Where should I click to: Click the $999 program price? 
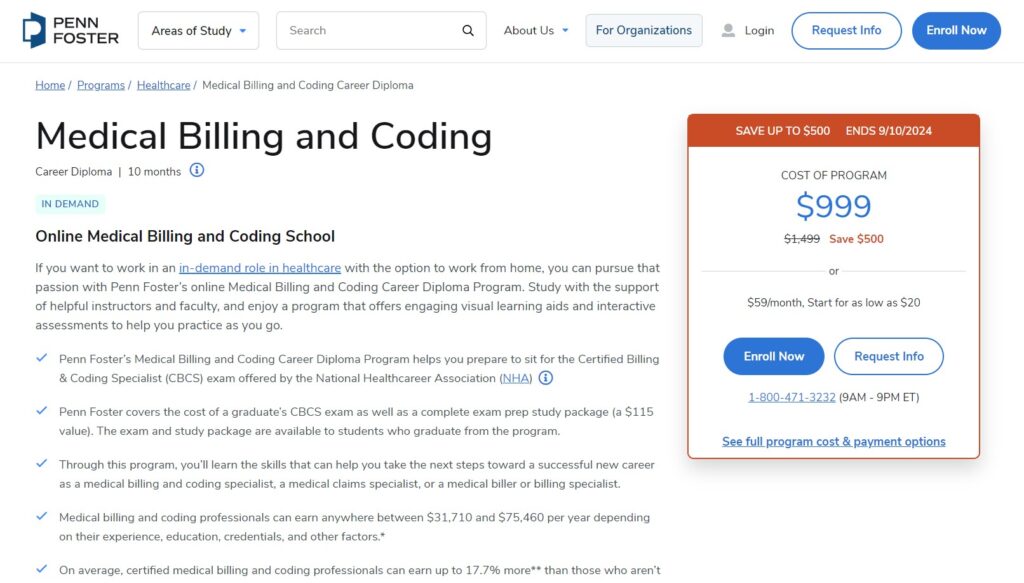click(834, 206)
